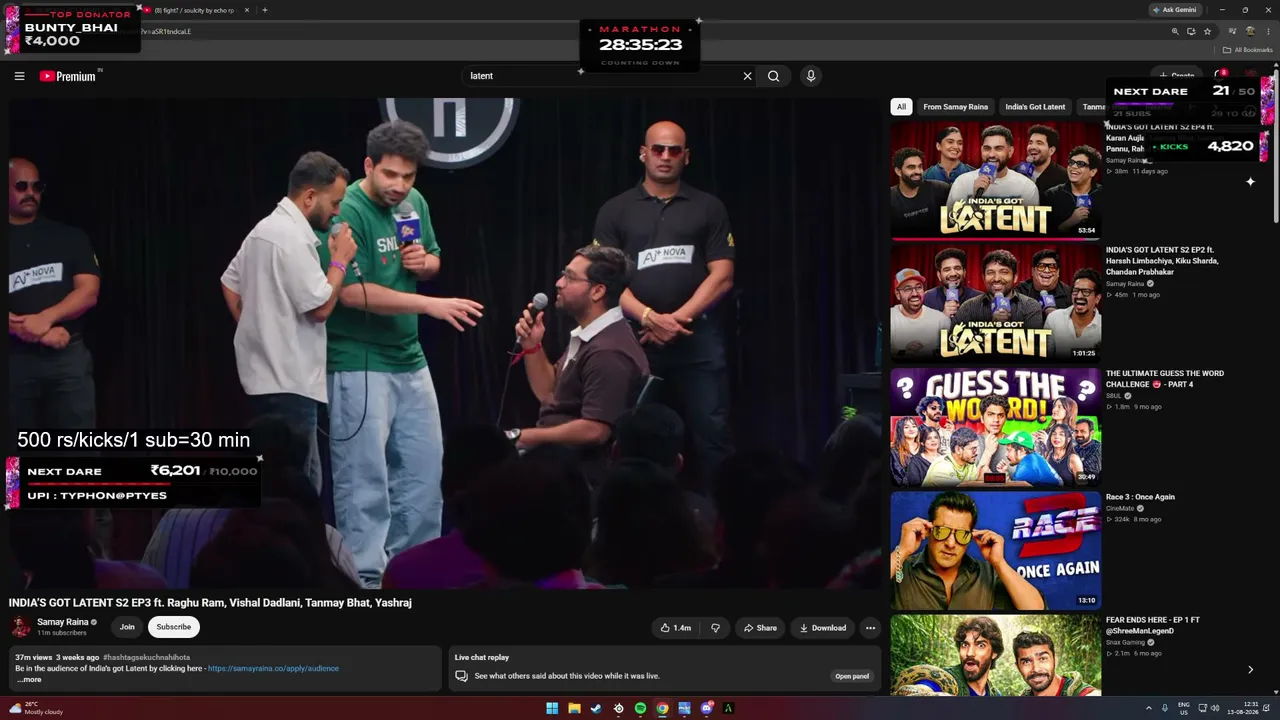This screenshot has height=720, width=1280.
Task: Open India's Got Latent S2 EP4 thumbnail
Action: point(996,180)
